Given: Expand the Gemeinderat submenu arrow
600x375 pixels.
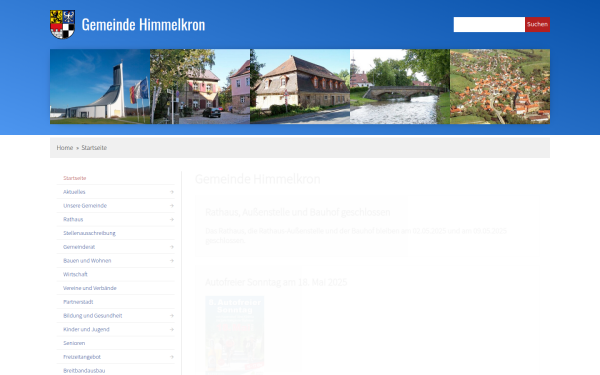Looking at the screenshot, I should tap(171, 247).
